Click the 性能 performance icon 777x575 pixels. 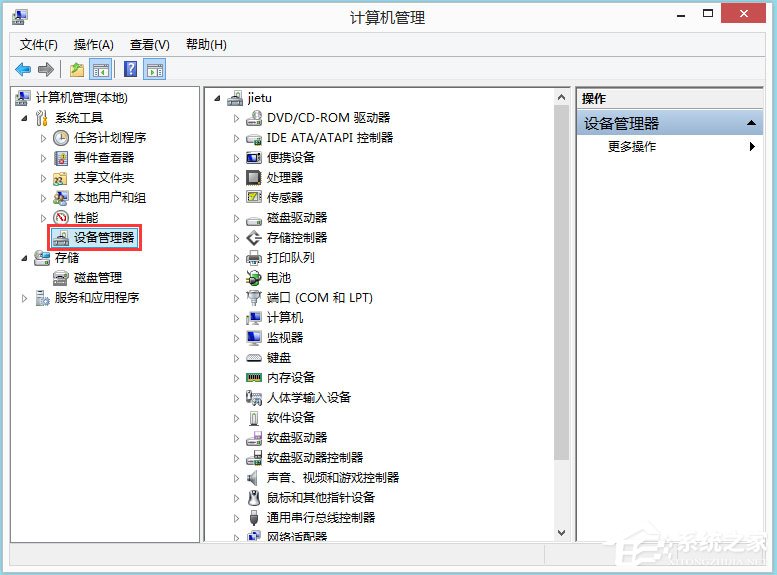(x=60, y=218)
